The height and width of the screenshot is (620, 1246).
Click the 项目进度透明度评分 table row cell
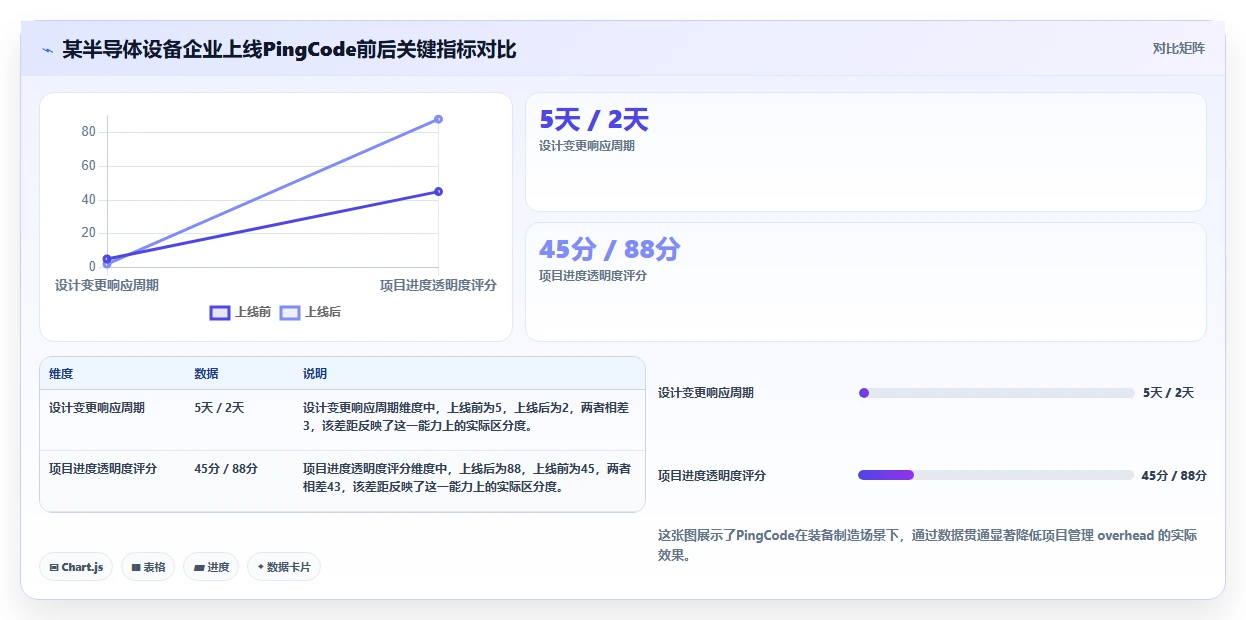click(x=103, y=468)
